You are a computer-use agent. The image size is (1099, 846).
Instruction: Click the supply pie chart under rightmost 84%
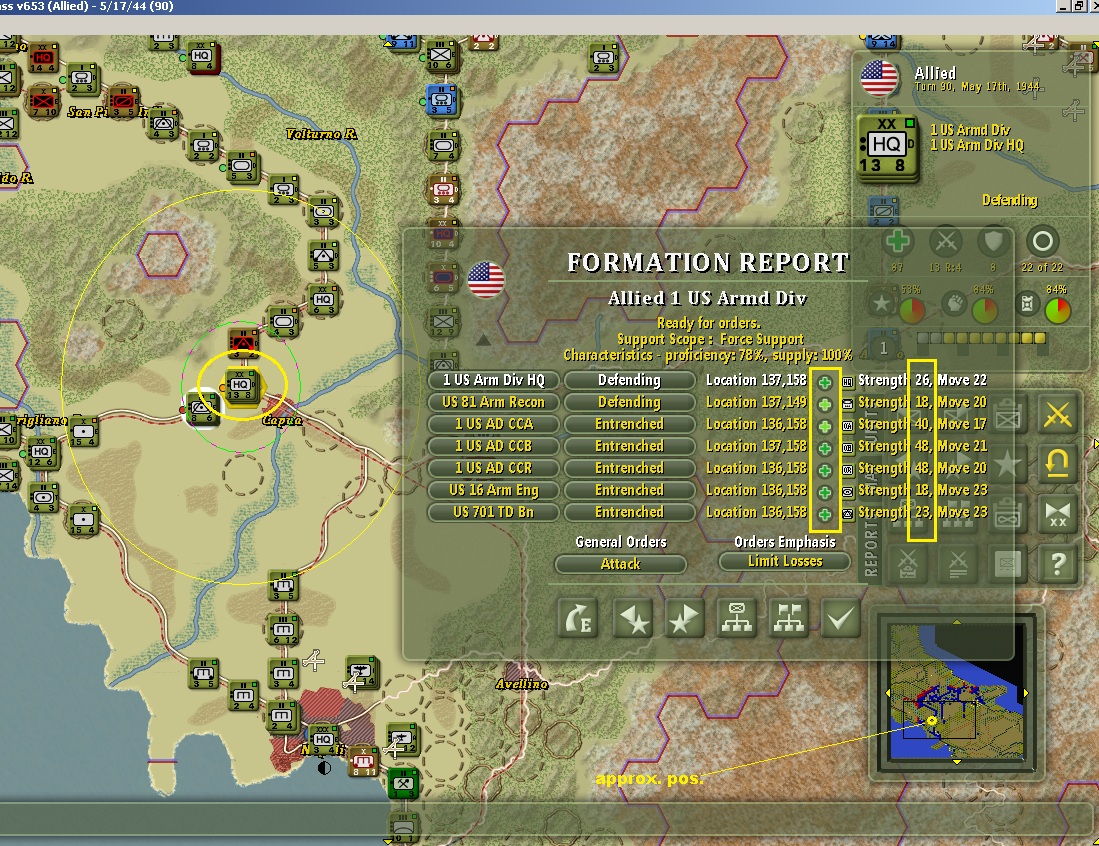click(1058, 310)
